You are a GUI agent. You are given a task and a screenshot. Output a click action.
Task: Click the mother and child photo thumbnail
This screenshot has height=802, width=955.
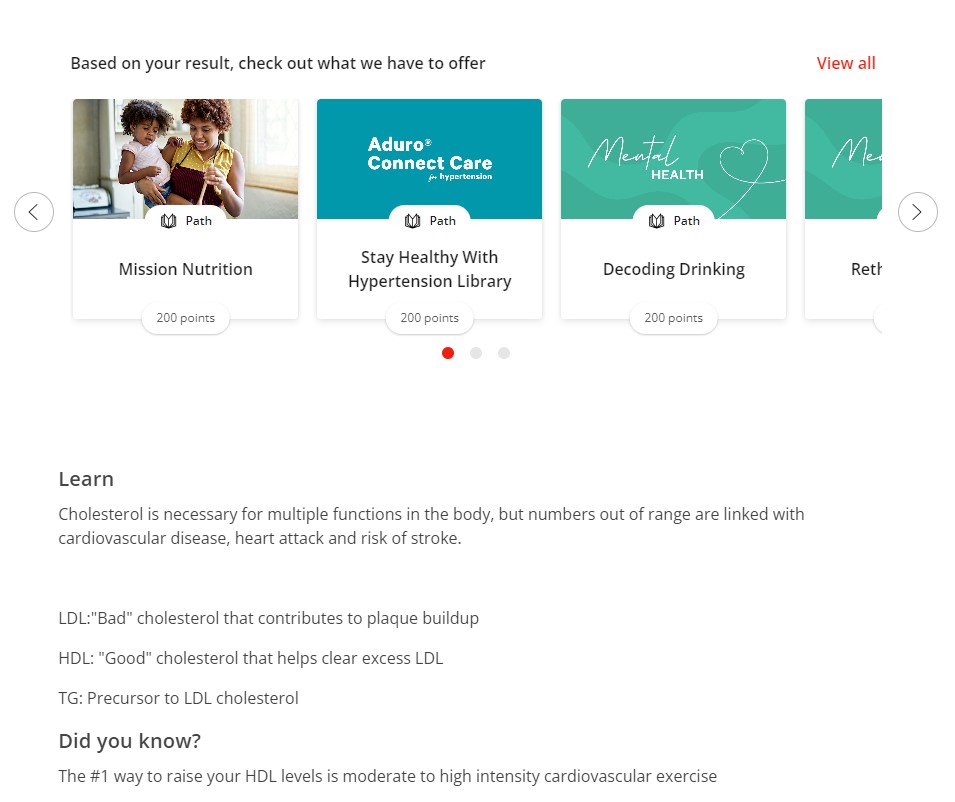(186, 159)
